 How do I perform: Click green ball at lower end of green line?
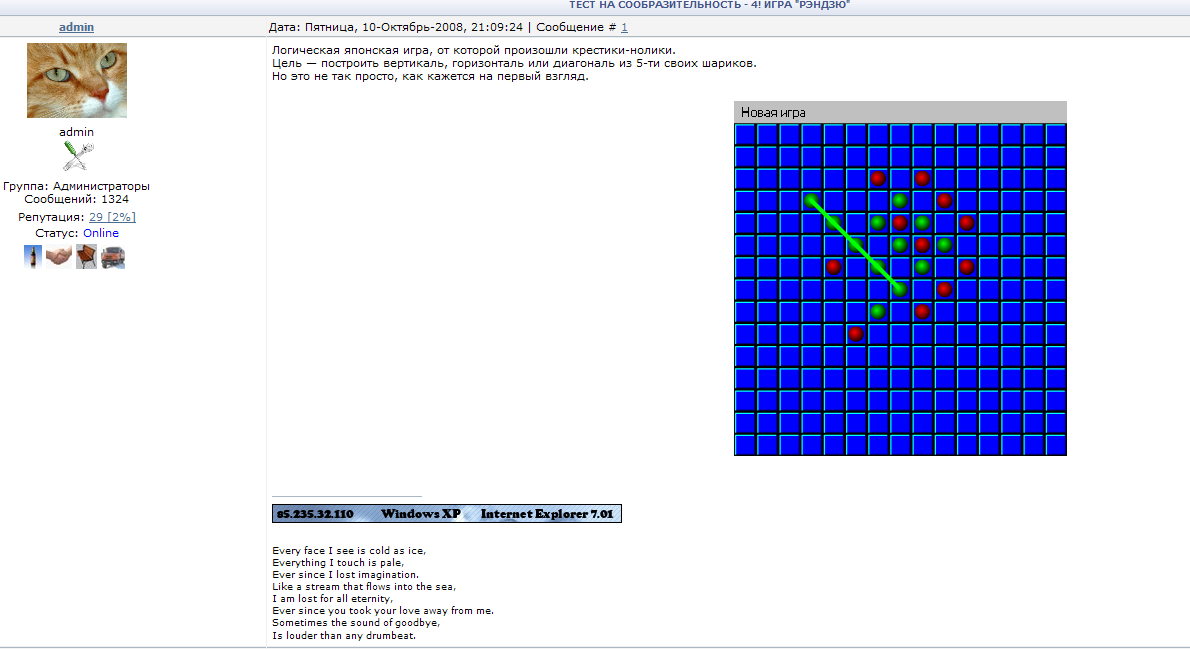pyautogui.click(x=900, y=288)
